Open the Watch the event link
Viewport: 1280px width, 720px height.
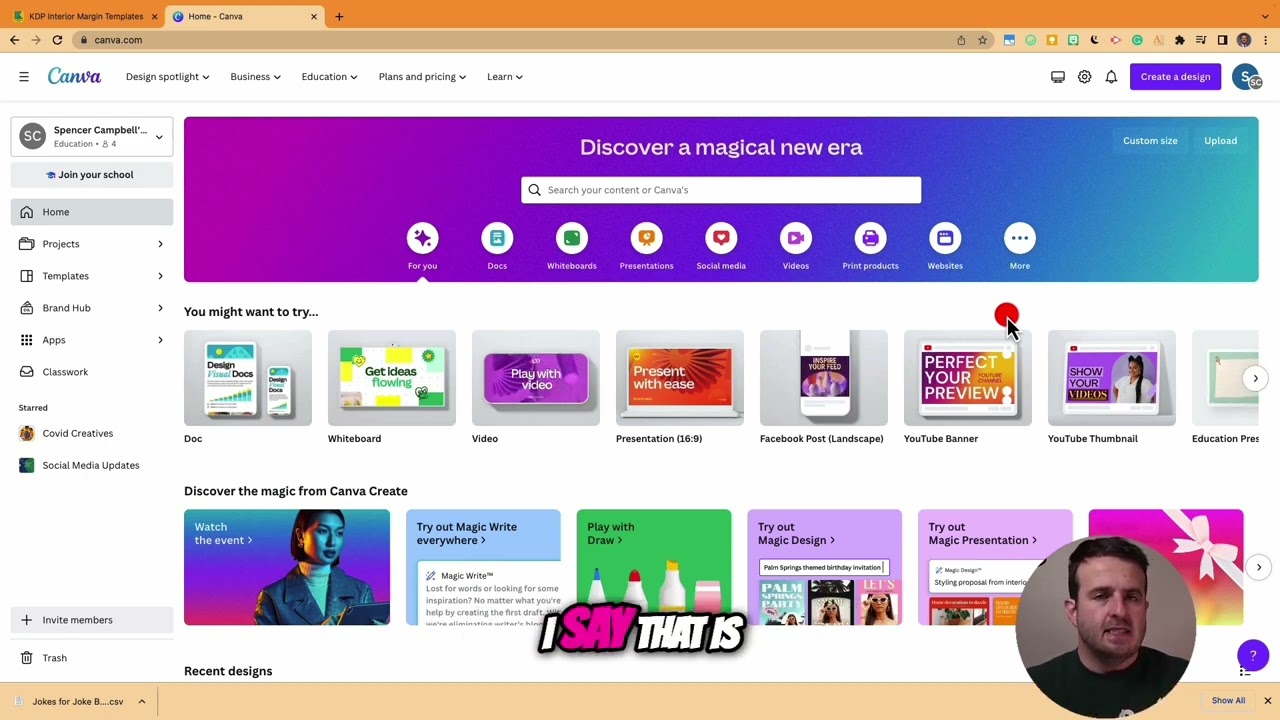[x=287, y=567]
